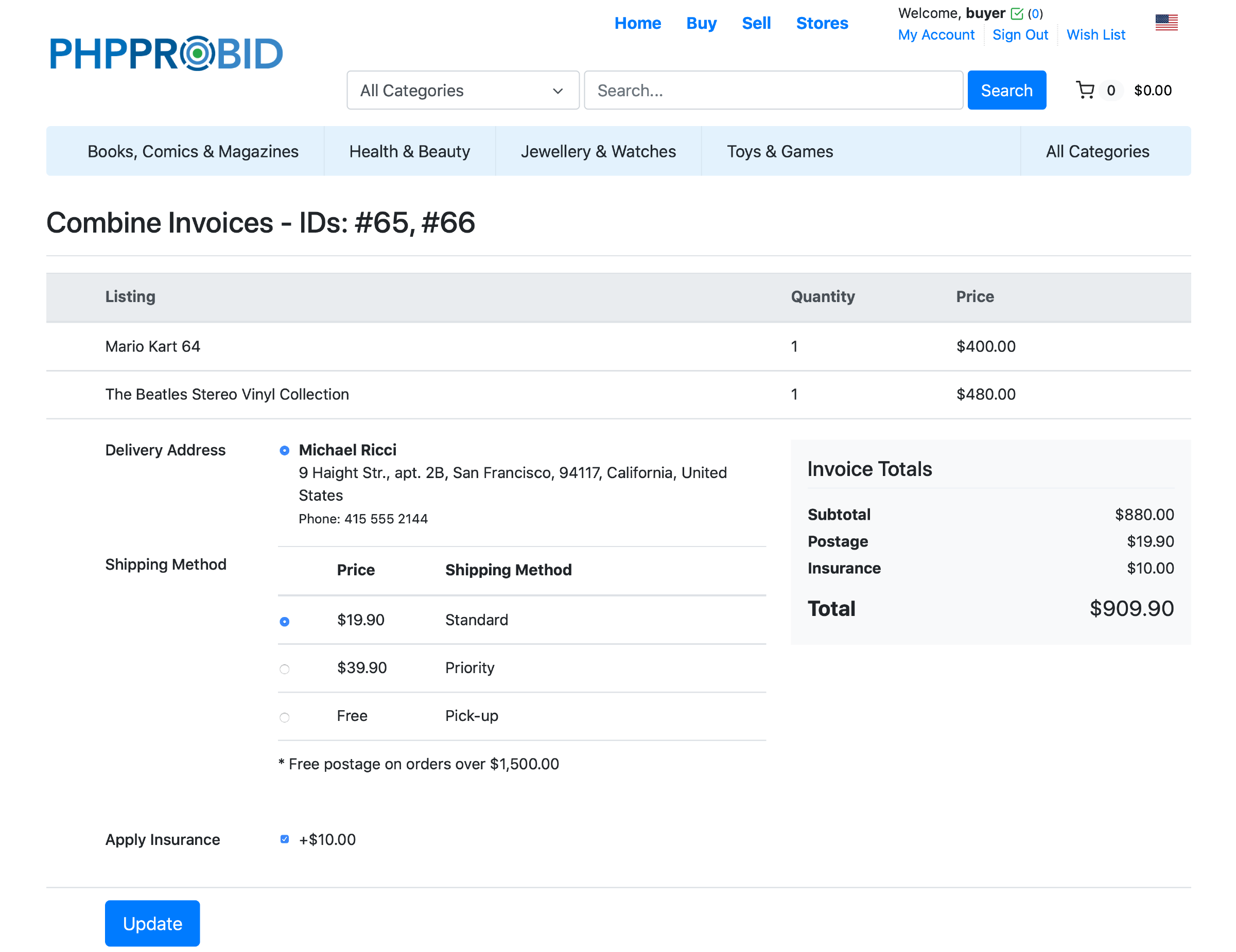Open the Buy menu
1236x952 pixels.
coord(701,23)
